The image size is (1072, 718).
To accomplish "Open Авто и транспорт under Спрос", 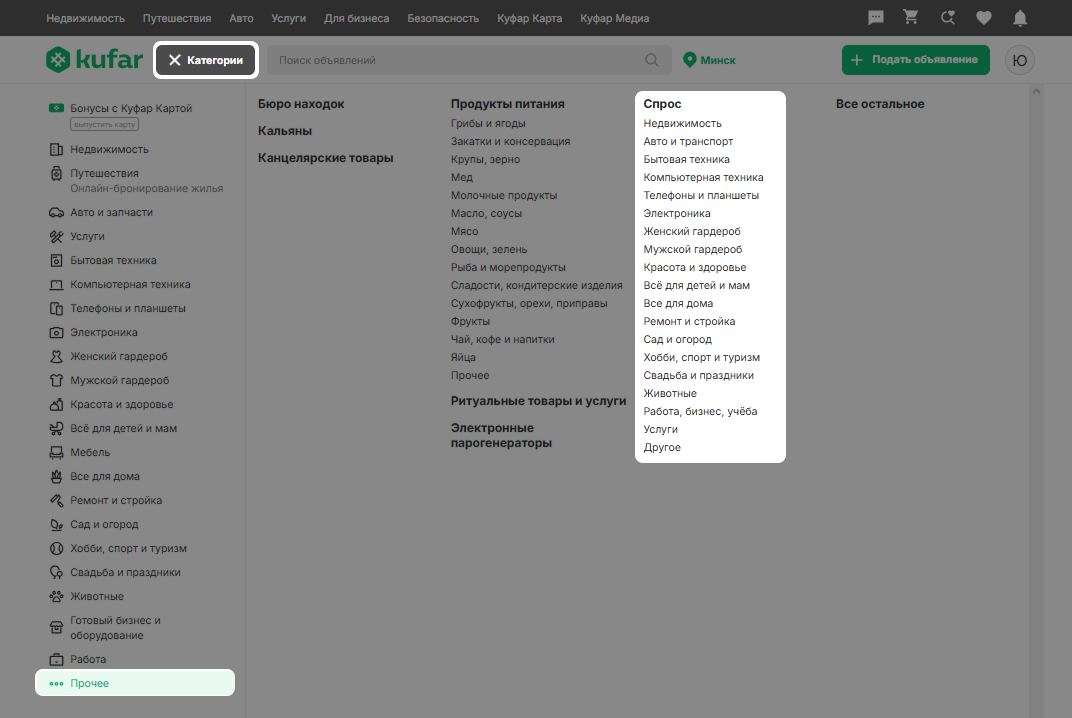I will coord(688,142).
